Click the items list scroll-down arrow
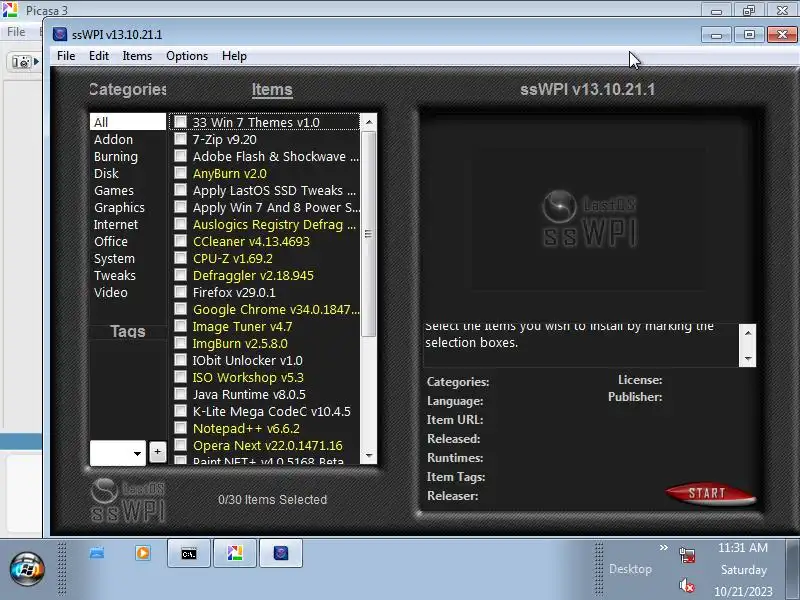Screen dimensions: 800x600 368,455
